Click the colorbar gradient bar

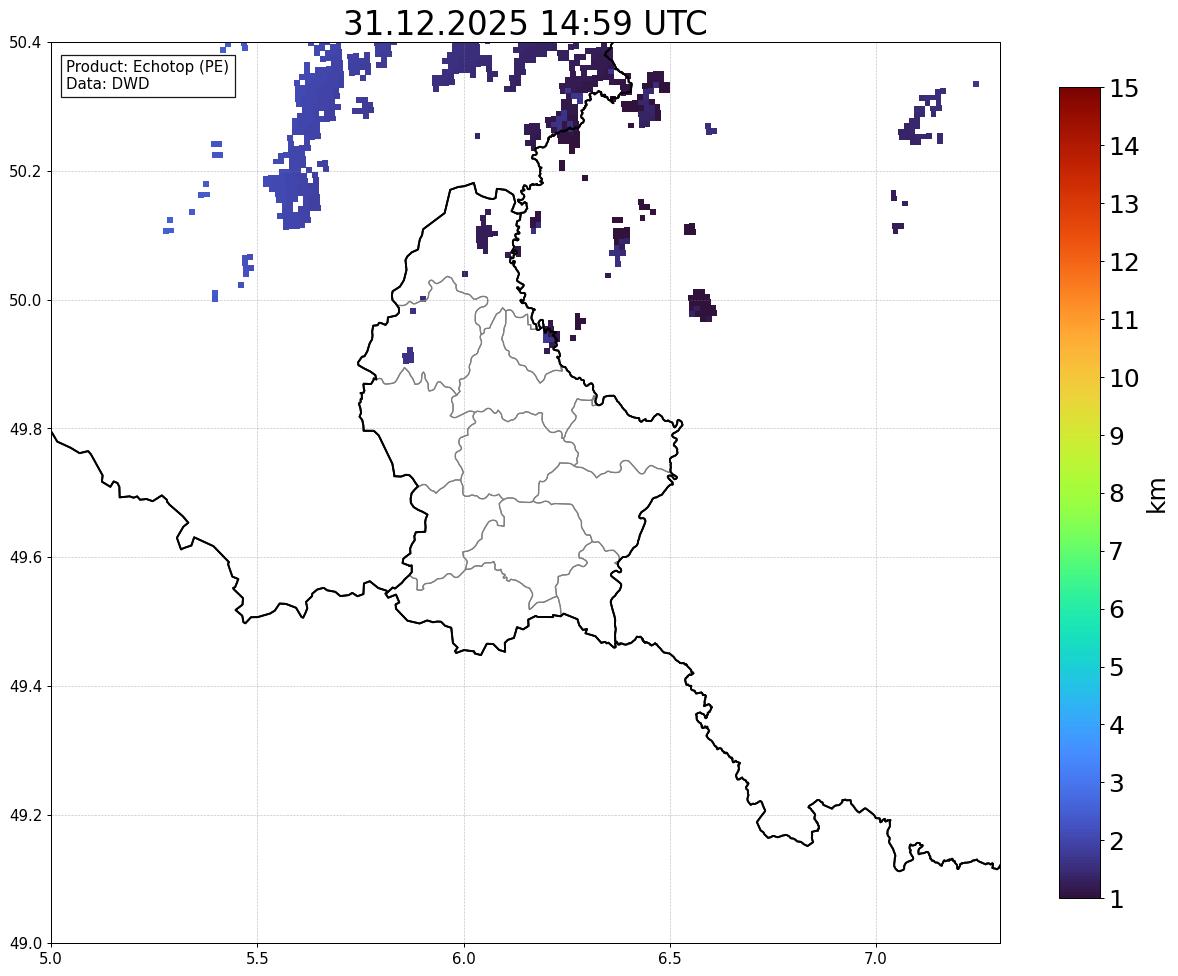[1080, 493]
